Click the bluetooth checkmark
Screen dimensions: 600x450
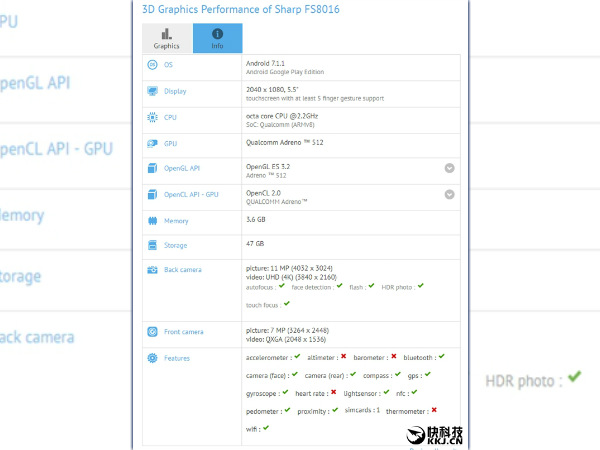click(442, 356)
